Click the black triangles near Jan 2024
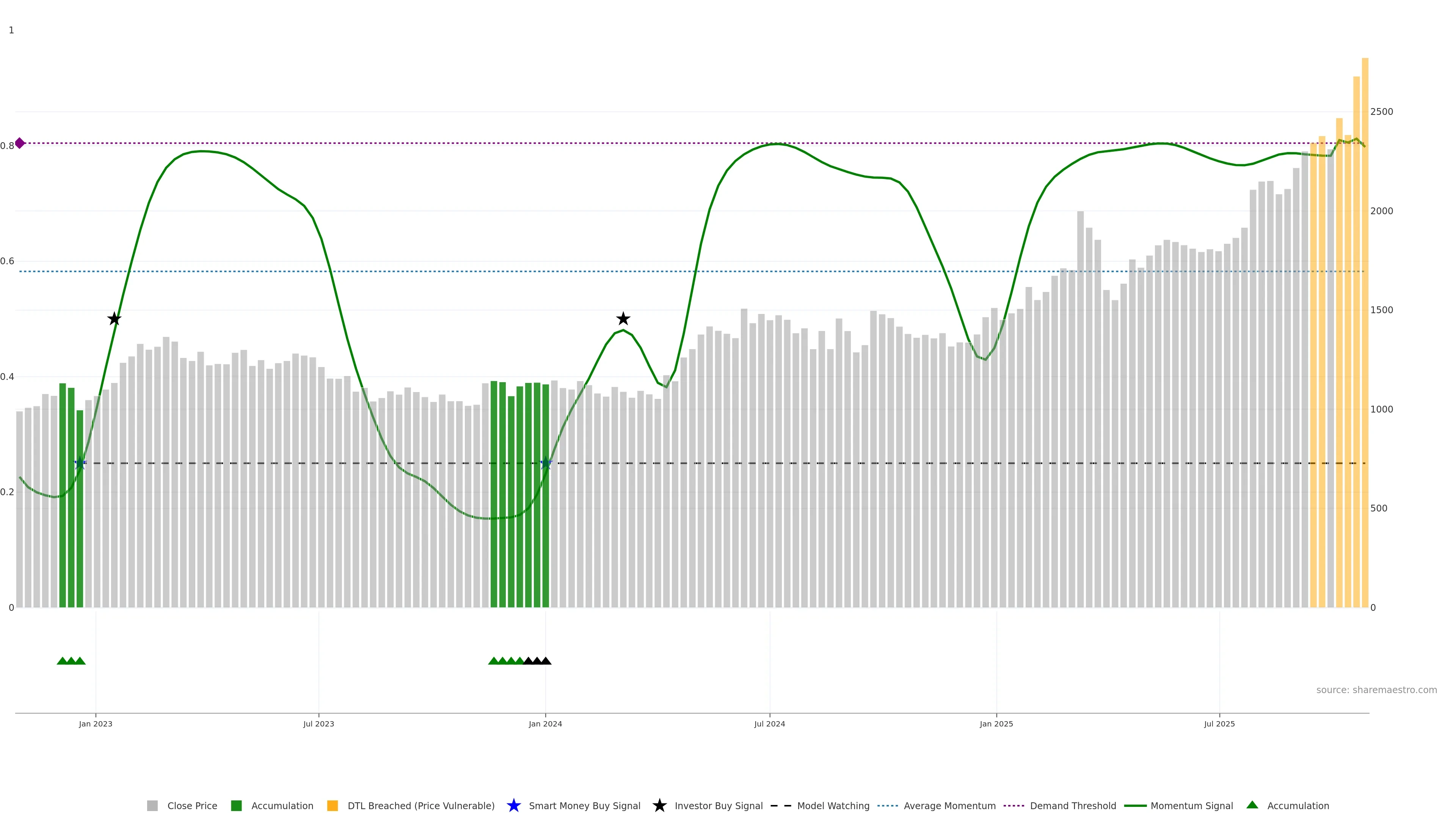Viewport: 1456px width, 819px height. 537,661
